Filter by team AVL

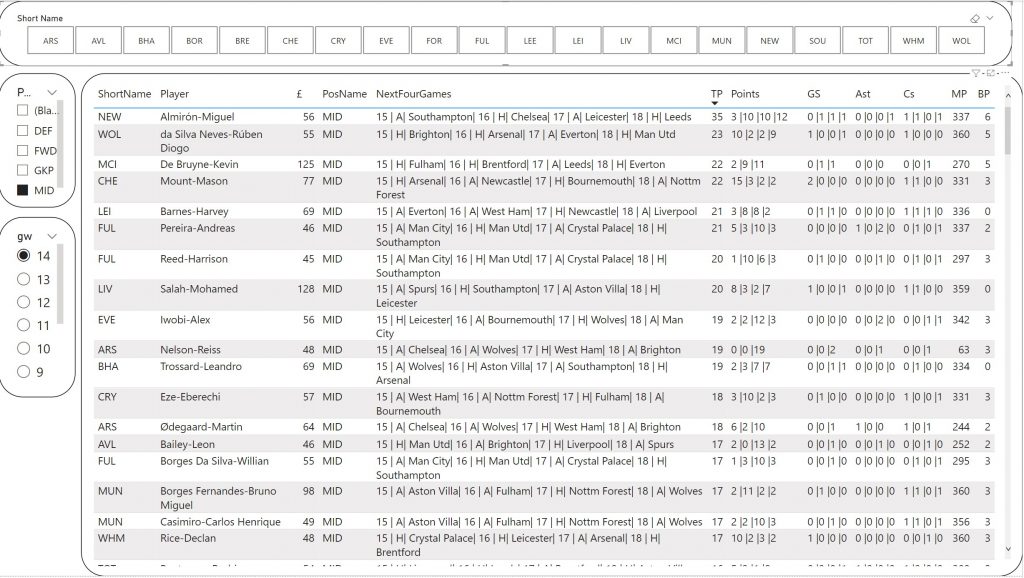coord(99,40)
